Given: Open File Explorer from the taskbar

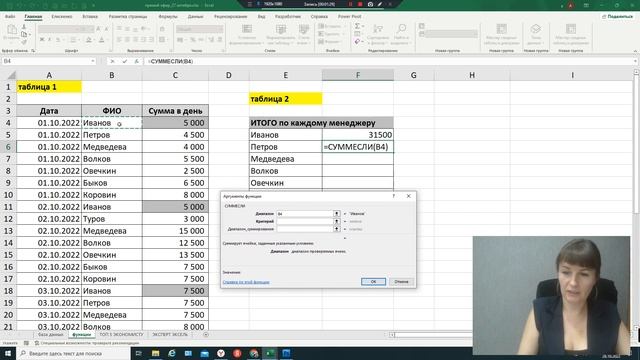Looking at the screenshot, I should (x=156, y=353).
